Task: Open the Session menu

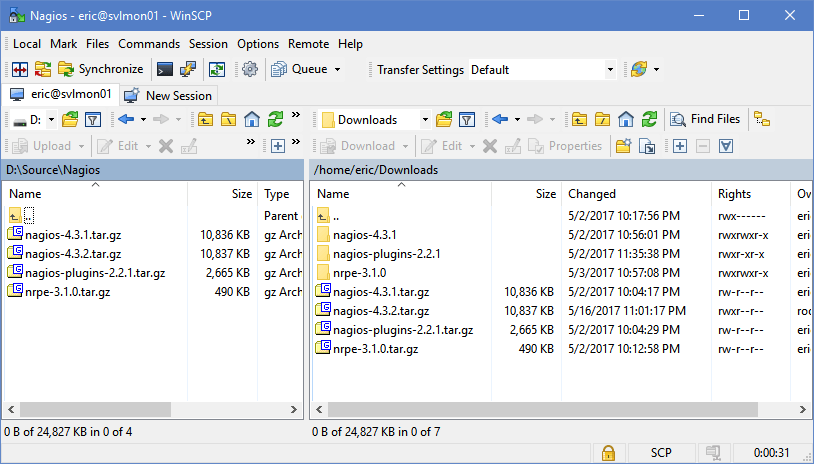Action: (x=208, y=44)
